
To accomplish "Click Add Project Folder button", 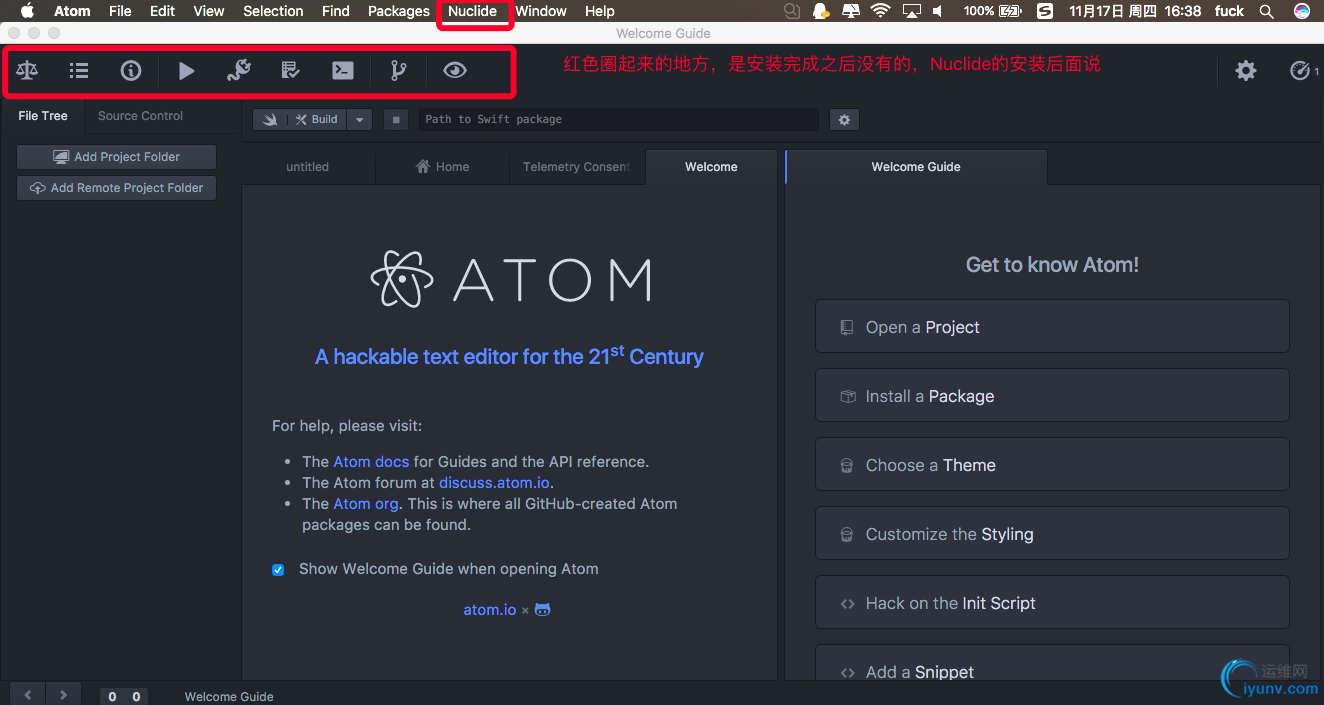I will 116,157.
